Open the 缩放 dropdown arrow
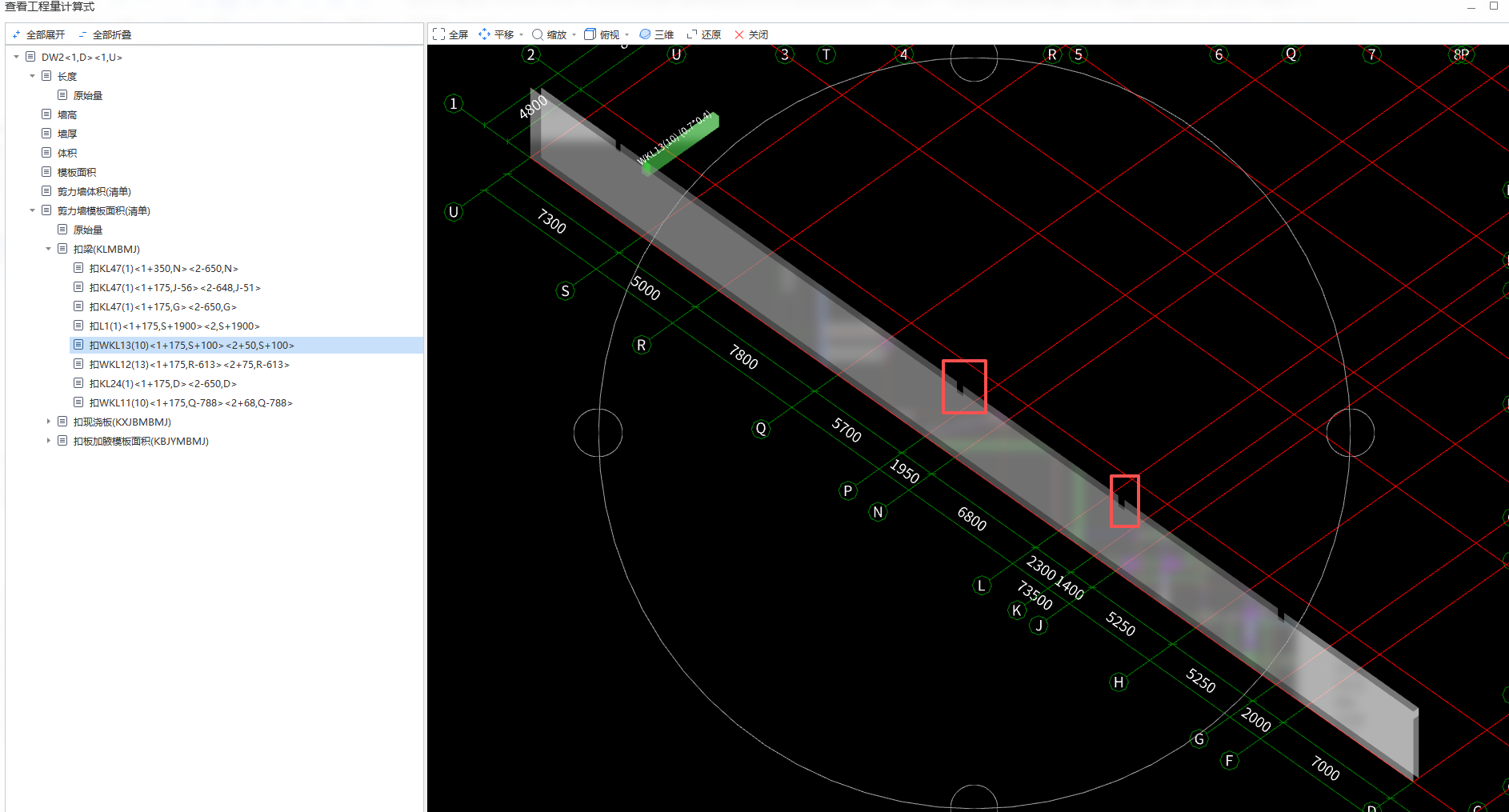 coord(574,35)
